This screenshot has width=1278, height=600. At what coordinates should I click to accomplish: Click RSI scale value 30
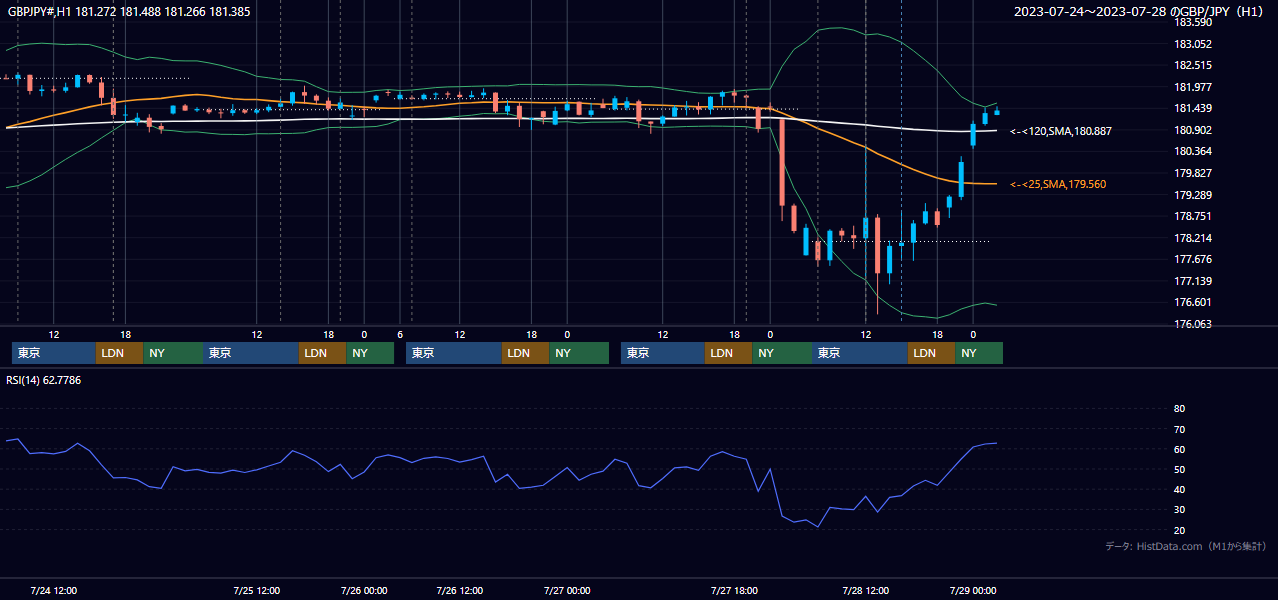pos(1179,509)
